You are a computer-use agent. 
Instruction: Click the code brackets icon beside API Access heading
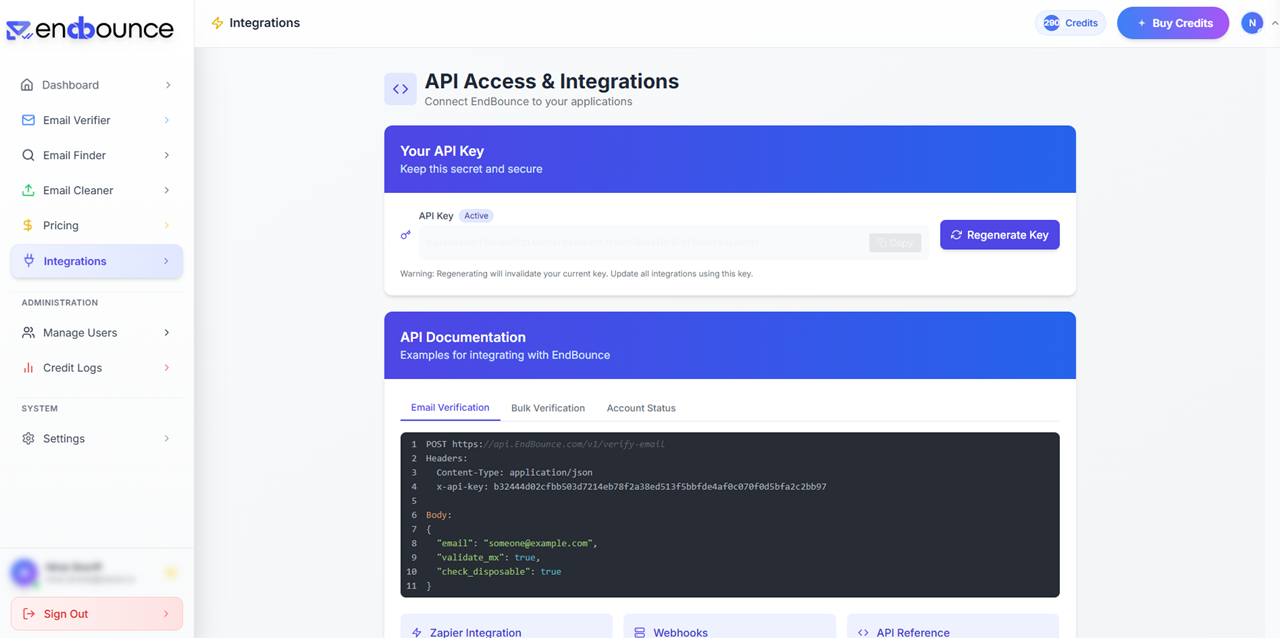[400, 89]
